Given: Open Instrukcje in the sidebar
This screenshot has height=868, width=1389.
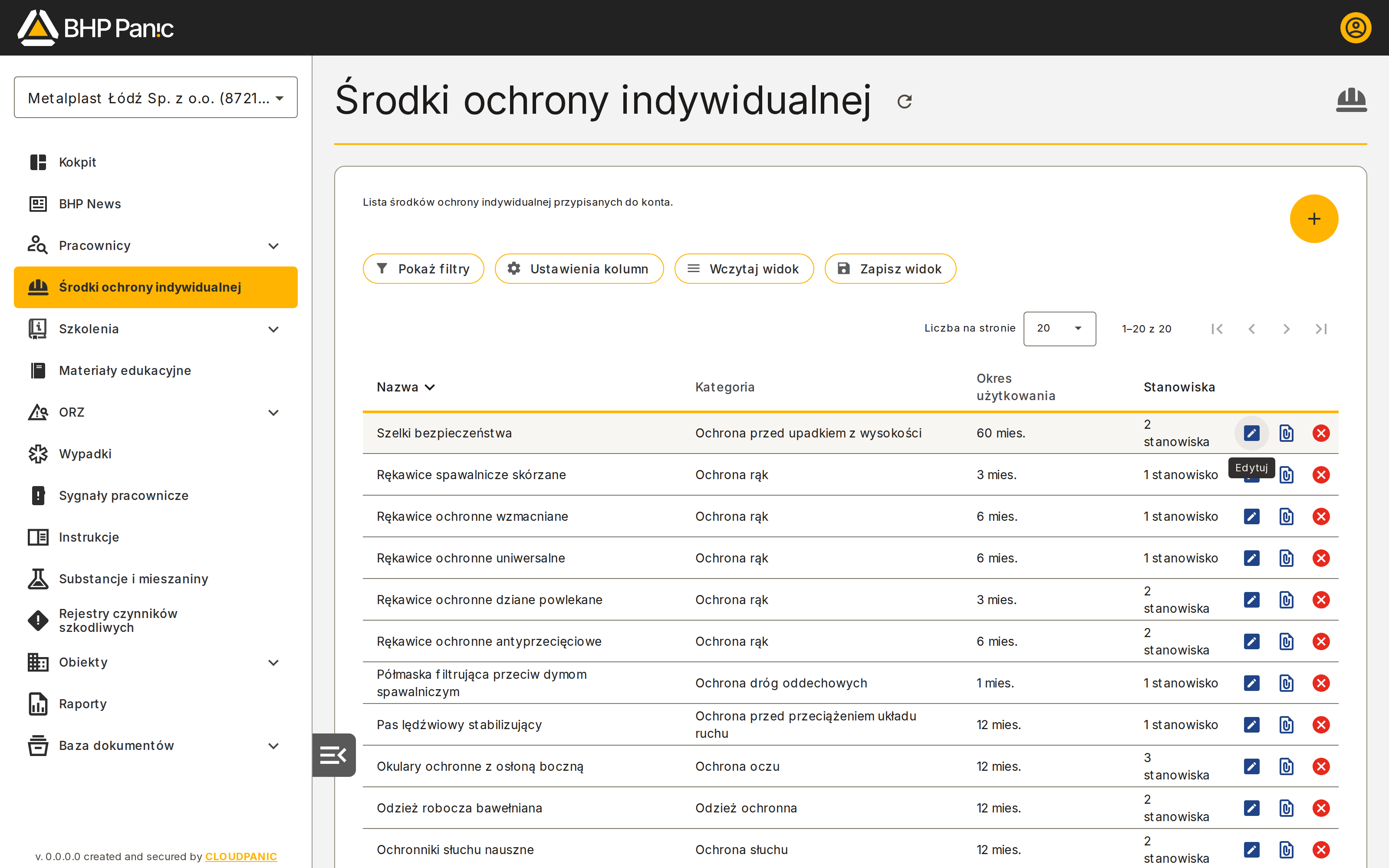Looking at the screenshot, I should point(155,537).
